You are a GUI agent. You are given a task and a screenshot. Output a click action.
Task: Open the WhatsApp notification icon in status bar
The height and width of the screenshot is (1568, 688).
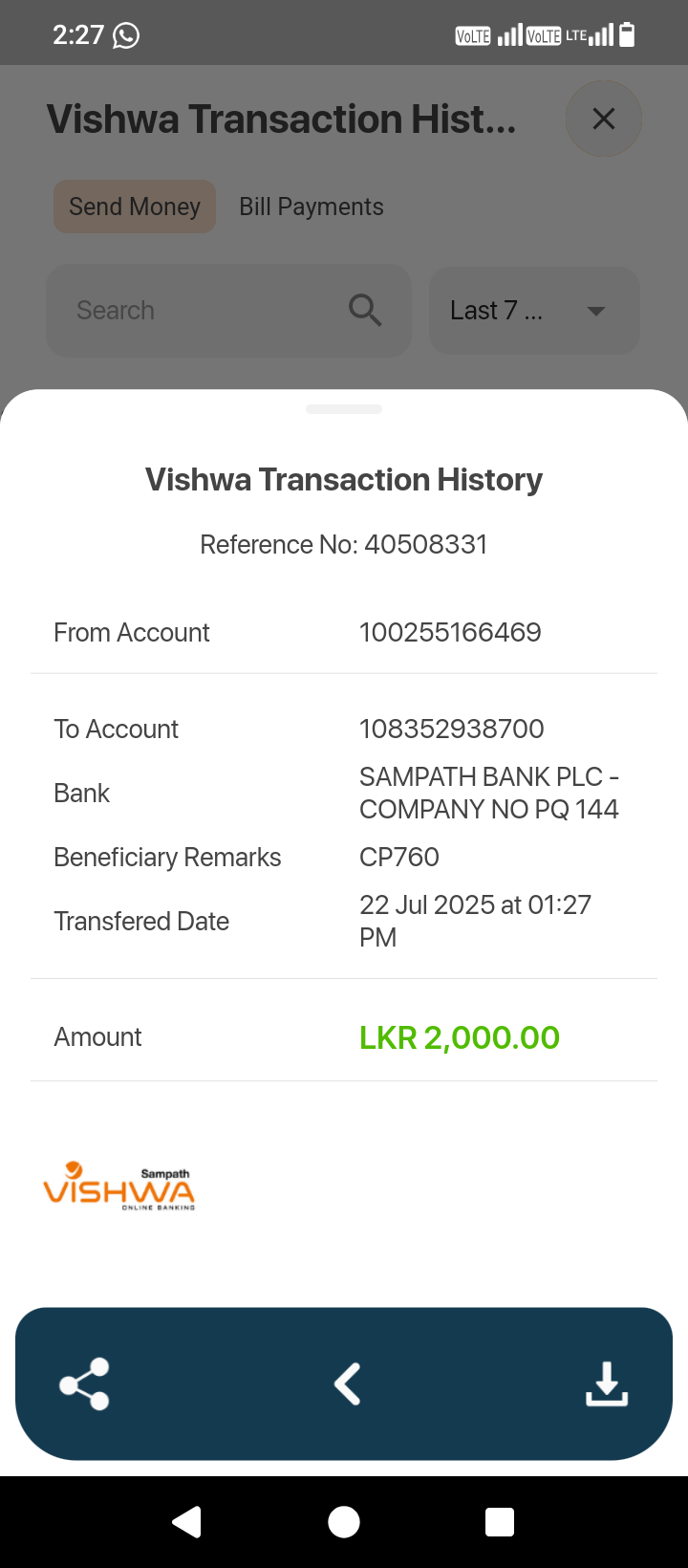(126, 35)
